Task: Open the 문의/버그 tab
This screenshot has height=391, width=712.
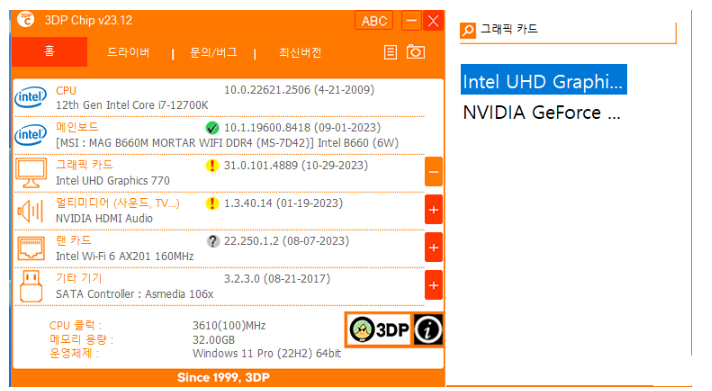Action: 213,53
